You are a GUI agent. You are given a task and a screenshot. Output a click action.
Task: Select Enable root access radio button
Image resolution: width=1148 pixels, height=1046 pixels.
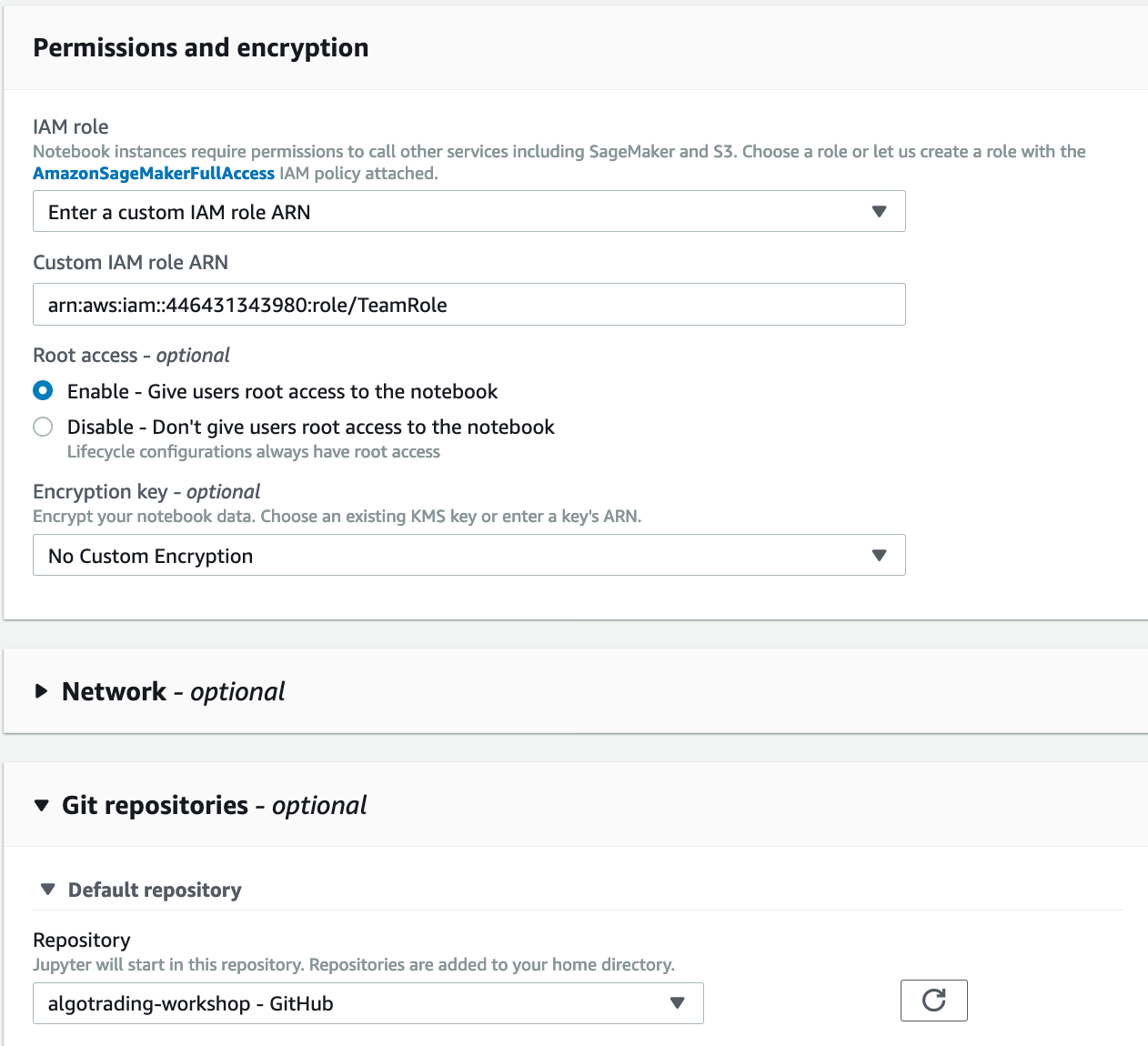43,391
